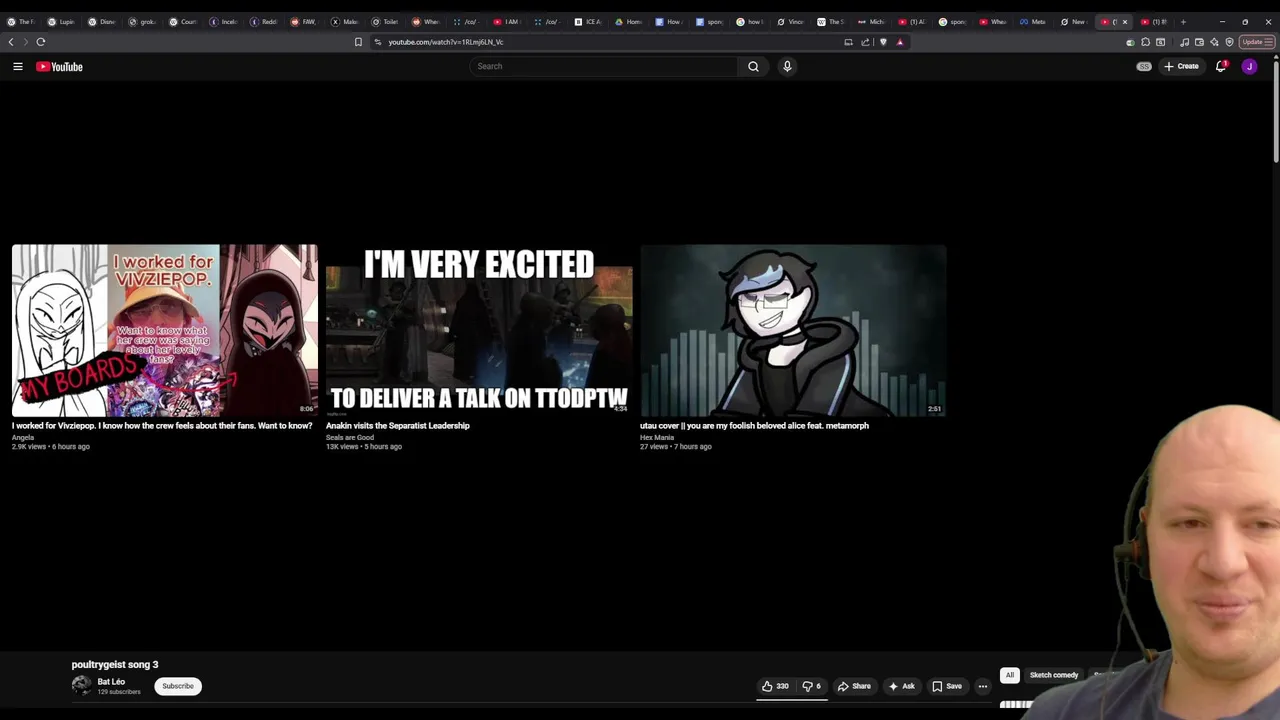The width and height of the screenshot is (1280, 720).
Task: Open more actions ellipsis under video
Action: pos(983,686)
